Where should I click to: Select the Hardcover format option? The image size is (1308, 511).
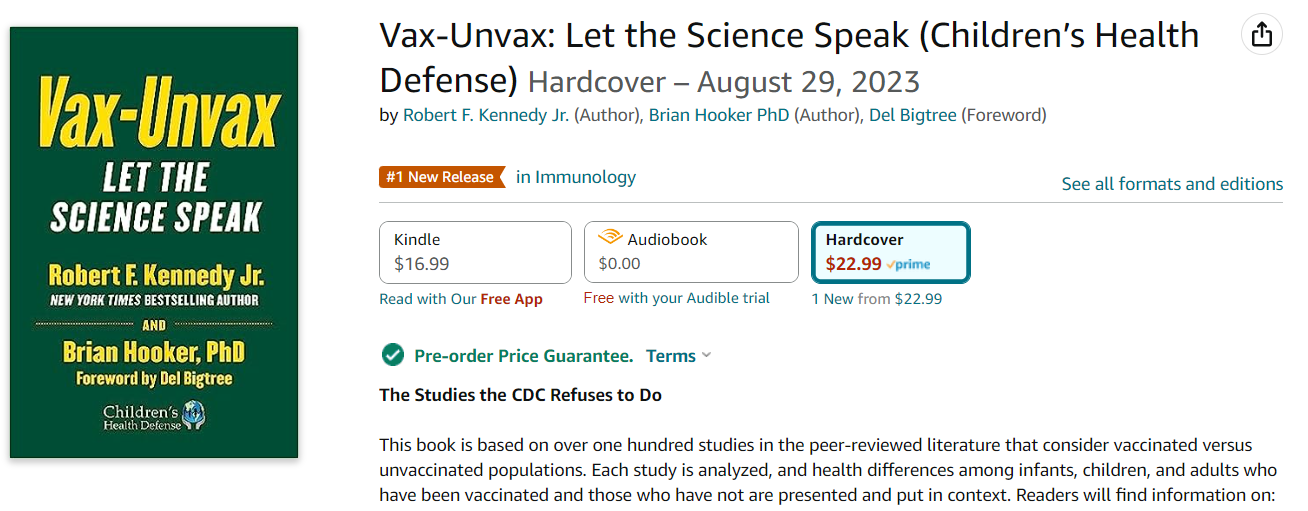(x=890, y=253)
